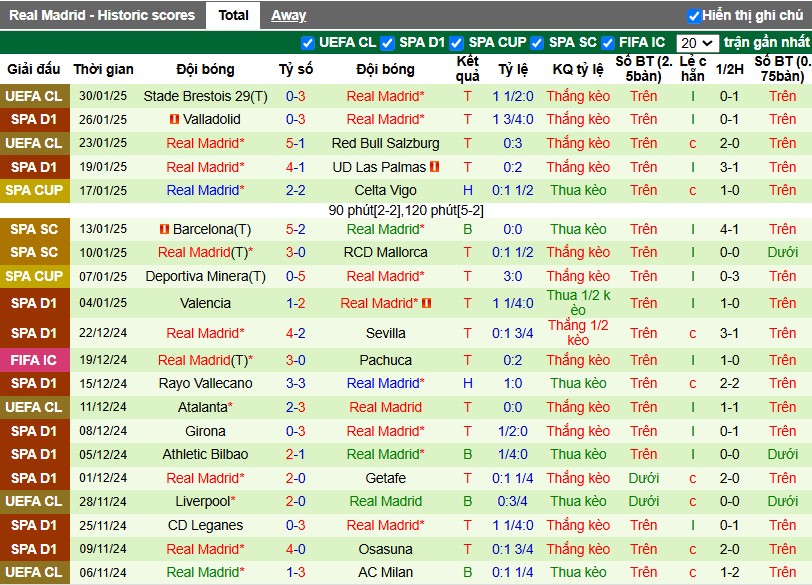The image size is (812, 585).
Task: Click the Thời gian column header
Action: (103, 69)
